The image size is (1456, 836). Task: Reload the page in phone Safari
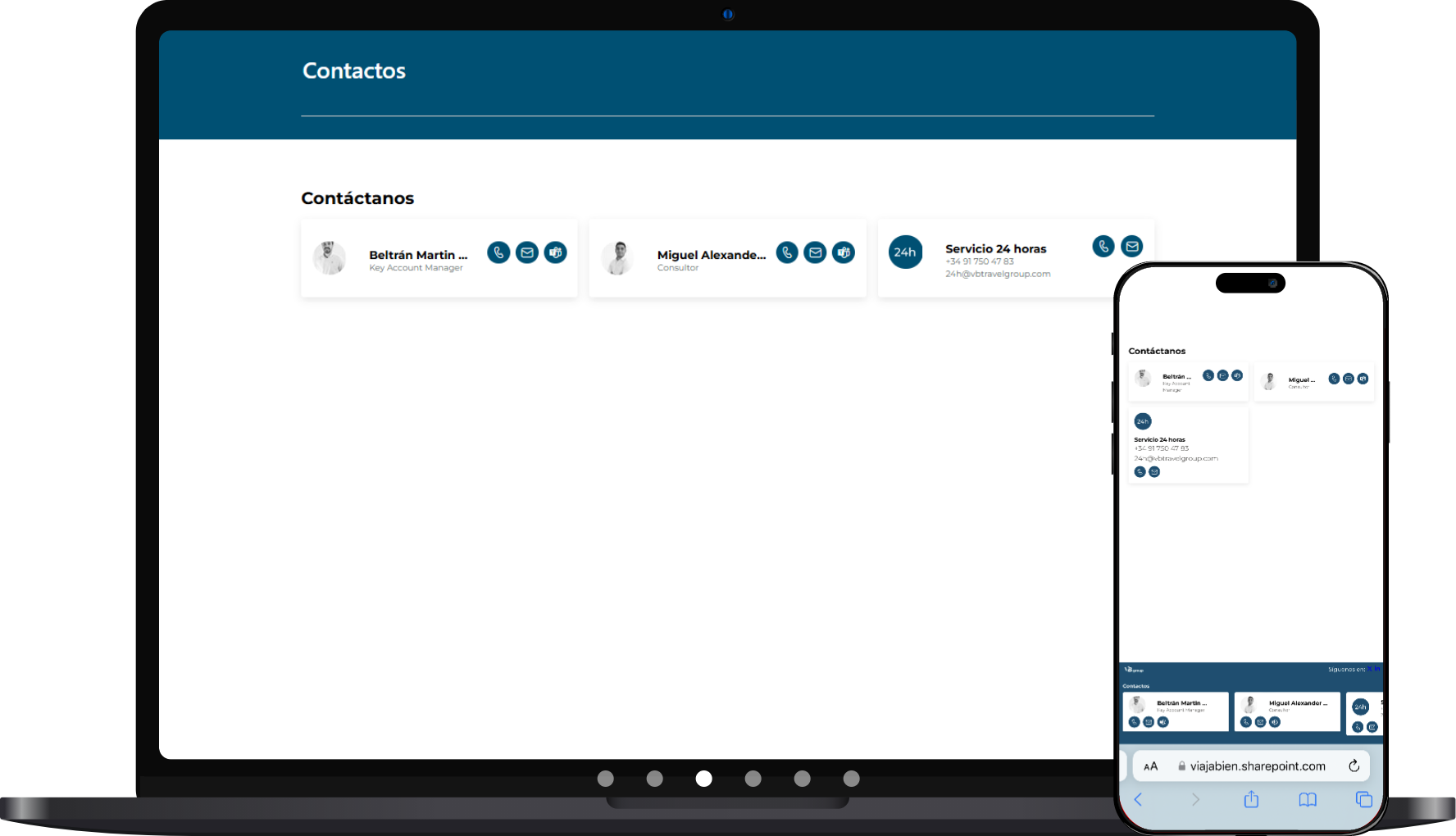click(x=1354, y=766)
